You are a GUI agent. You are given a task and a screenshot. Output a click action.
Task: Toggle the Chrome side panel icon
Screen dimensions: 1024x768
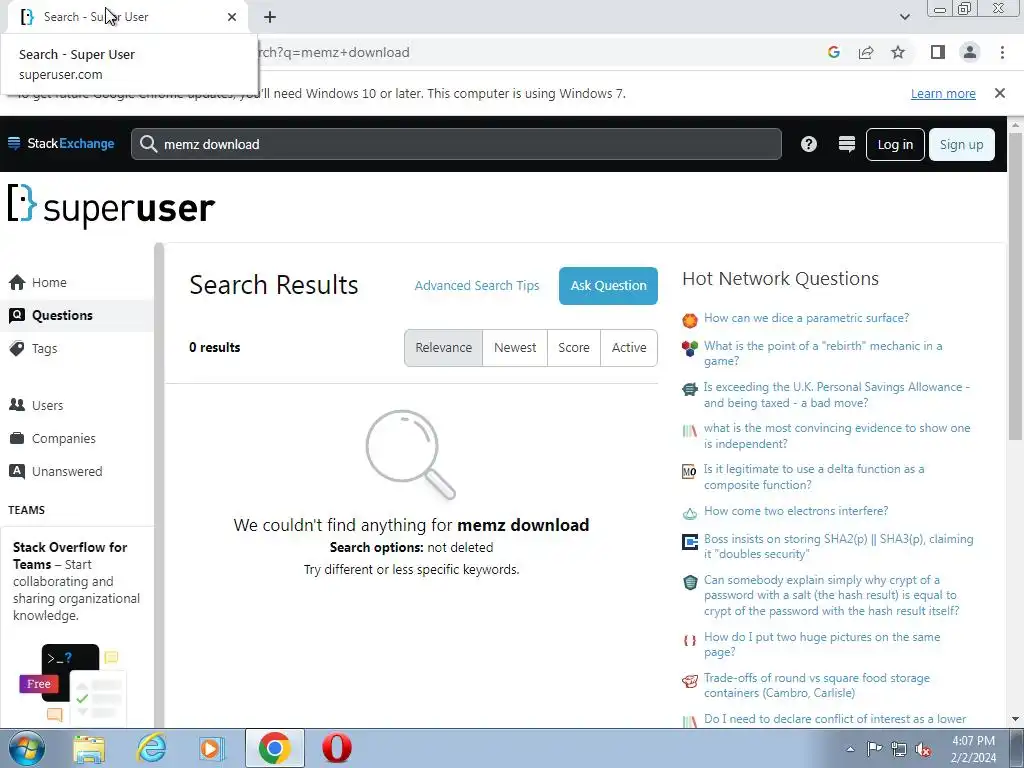click(938, 52)
